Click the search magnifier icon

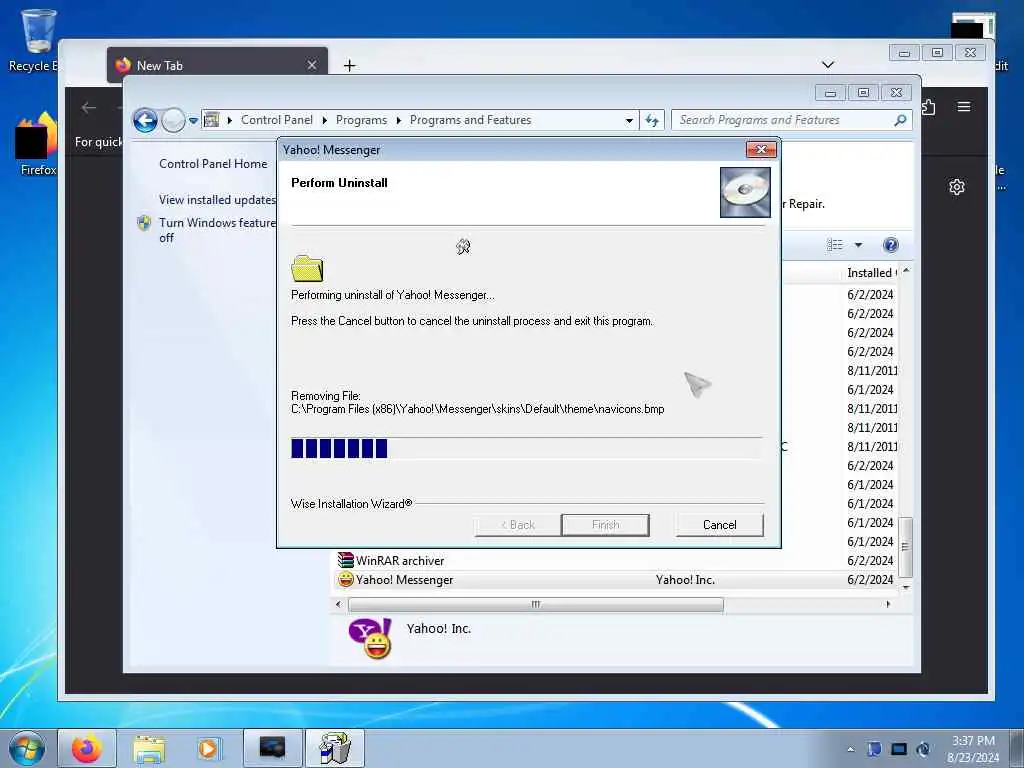click(900, 120)
